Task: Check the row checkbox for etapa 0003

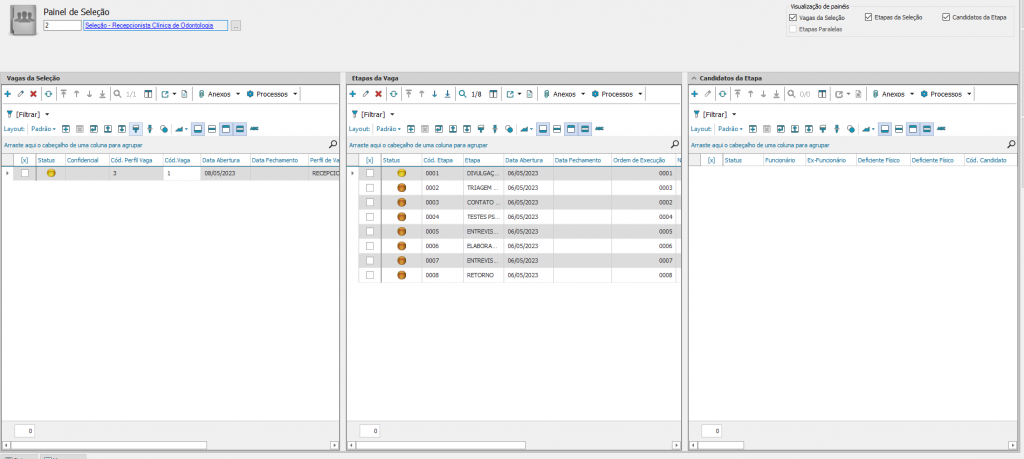Action: (370, 202)
